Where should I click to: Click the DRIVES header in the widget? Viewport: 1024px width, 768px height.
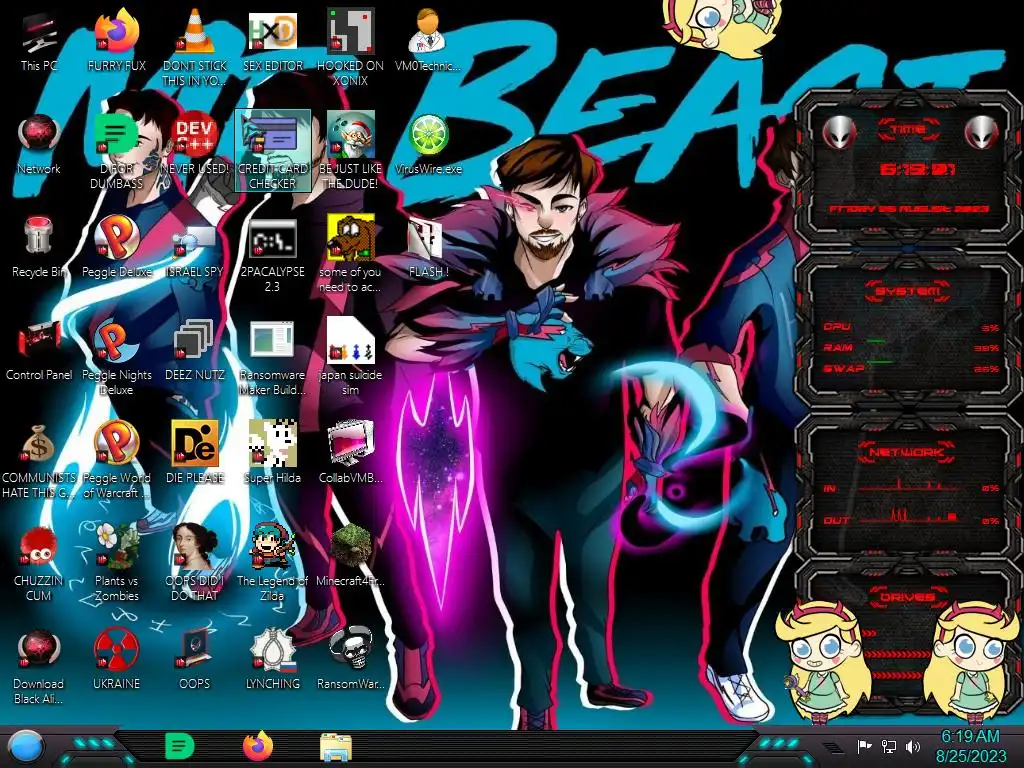(x=907, y=597)
